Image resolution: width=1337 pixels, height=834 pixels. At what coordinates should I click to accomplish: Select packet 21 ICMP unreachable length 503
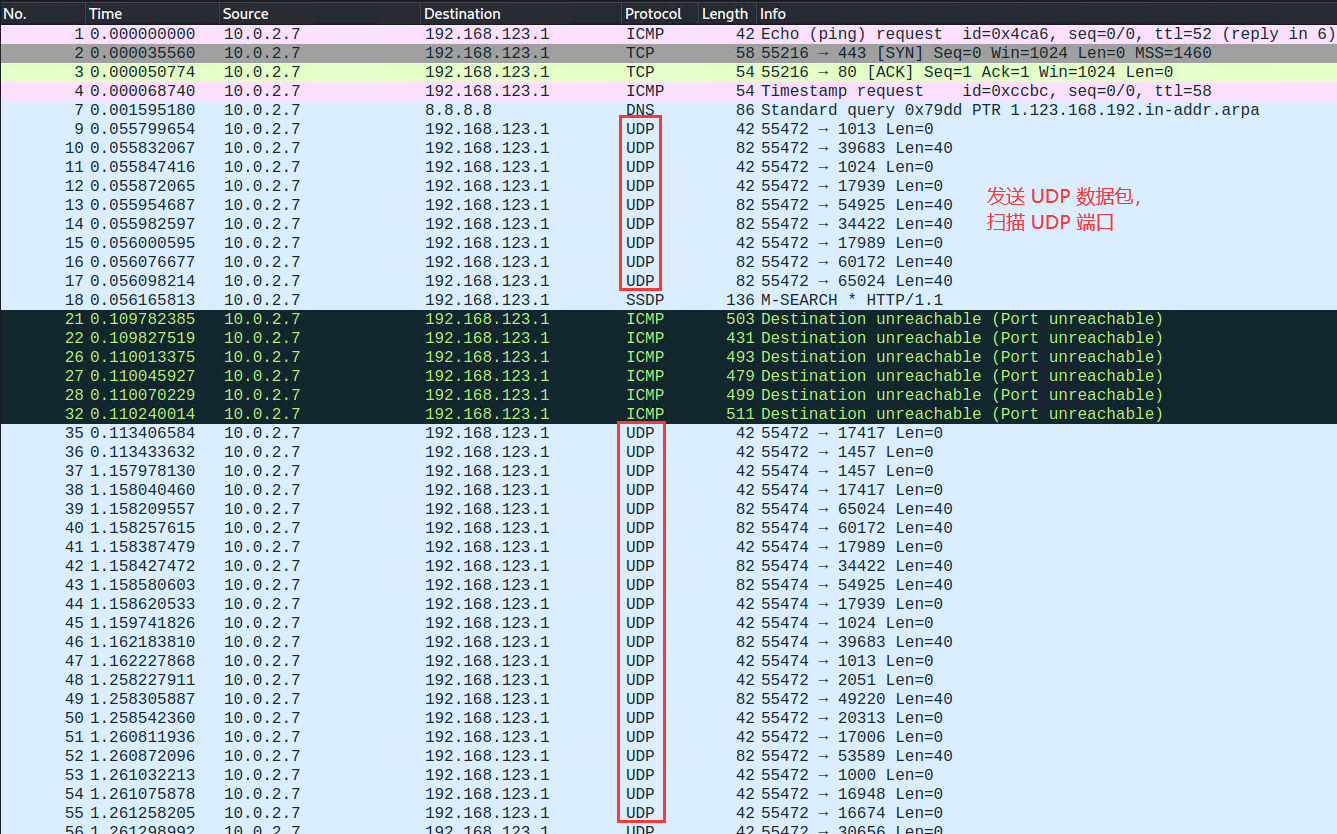click(x=668, y=319)
